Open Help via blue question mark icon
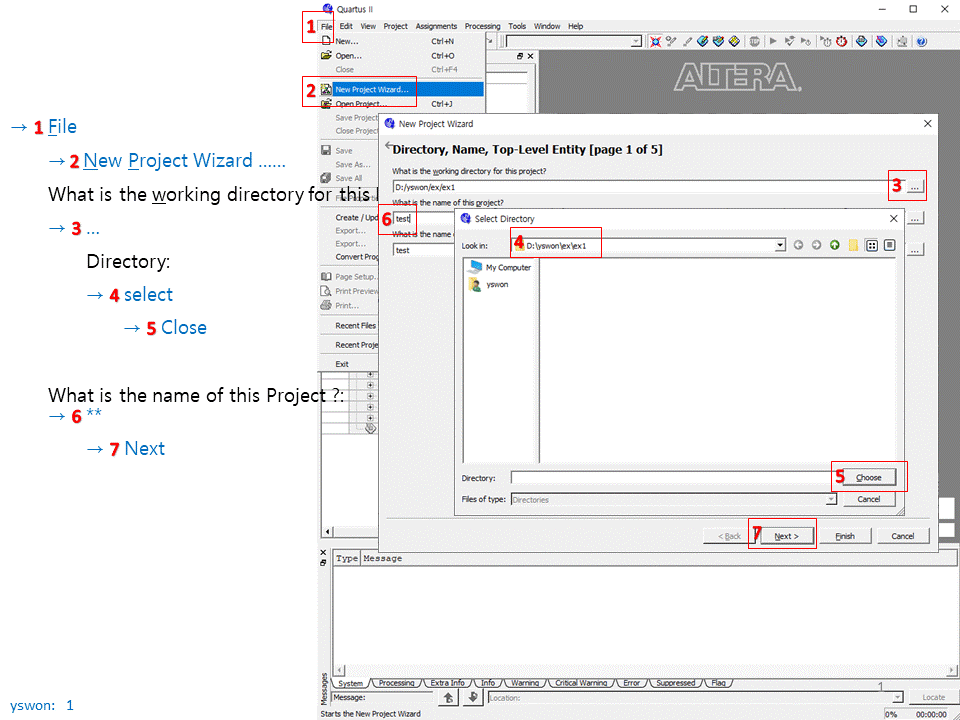The width and height of the screenshot is (960, 720). point(922,42)
